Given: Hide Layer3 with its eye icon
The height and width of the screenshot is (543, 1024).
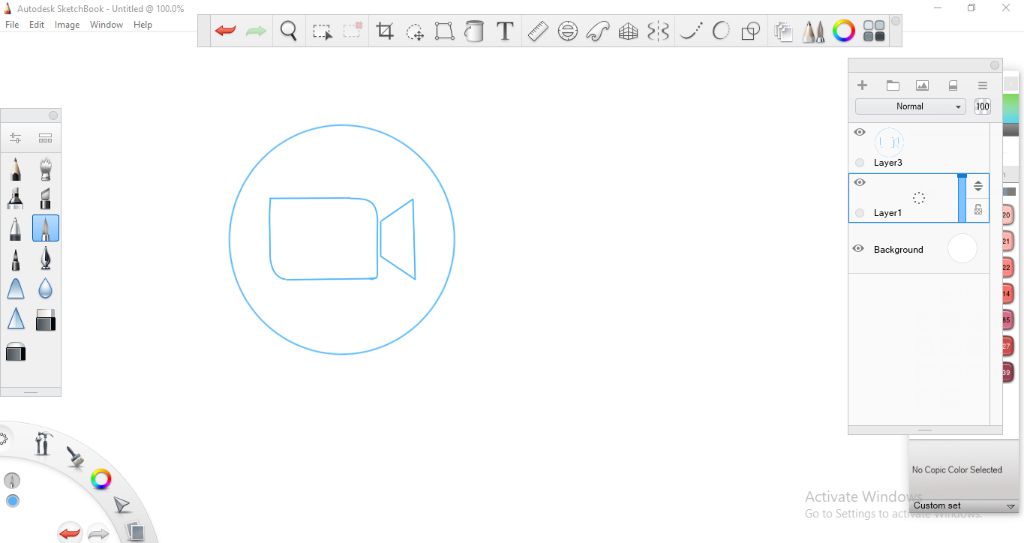Looking at the screenshot, I should (x=859, y=132).
